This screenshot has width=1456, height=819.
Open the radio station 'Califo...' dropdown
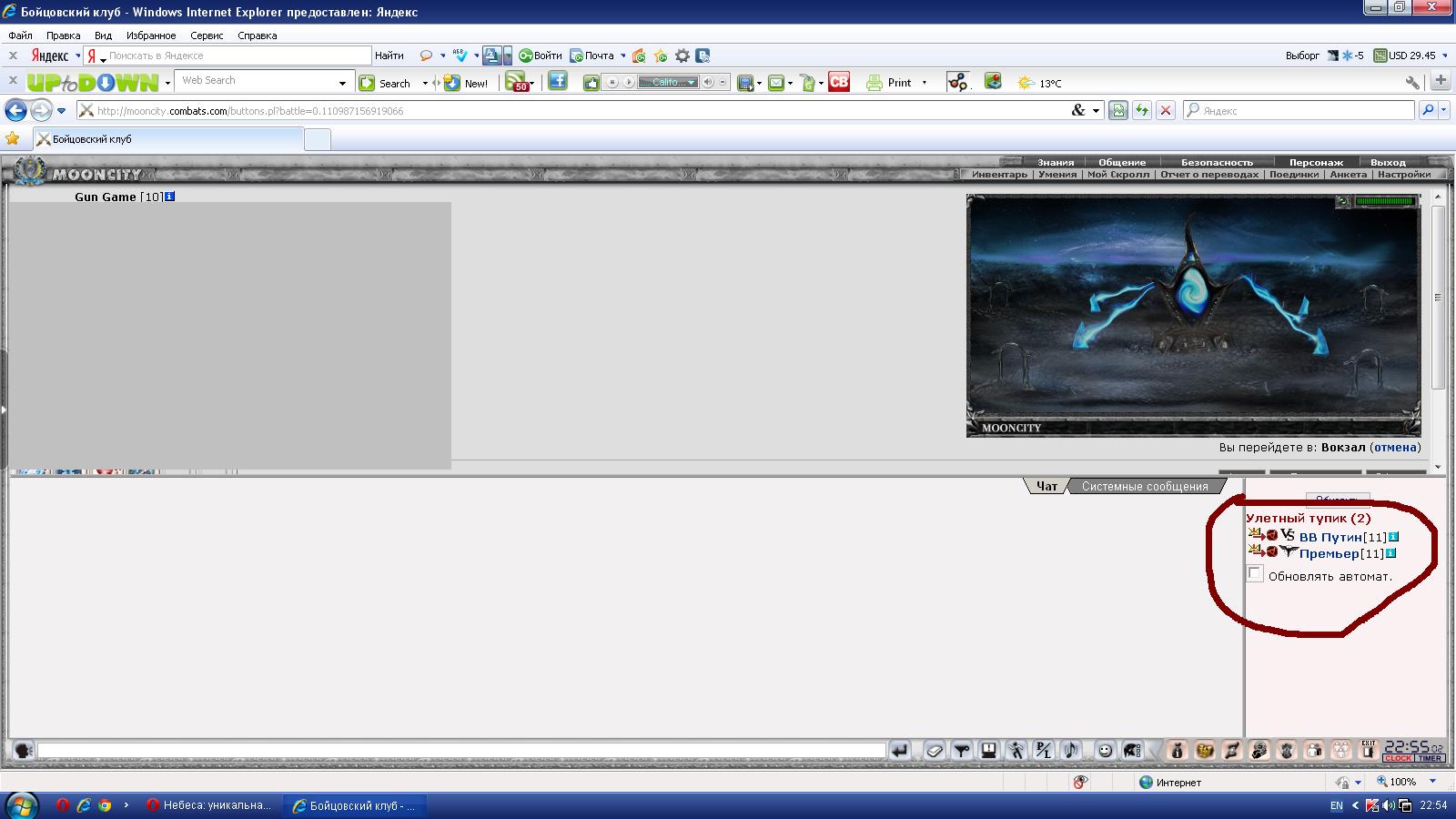click(692, 82)
